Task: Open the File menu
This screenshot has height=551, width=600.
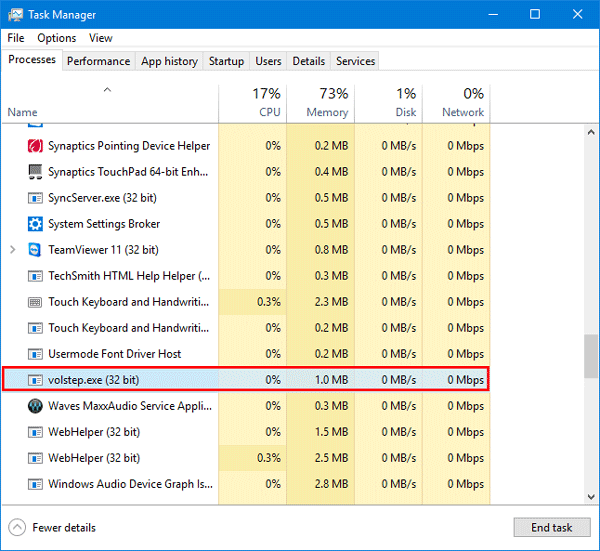Action: 15,38
